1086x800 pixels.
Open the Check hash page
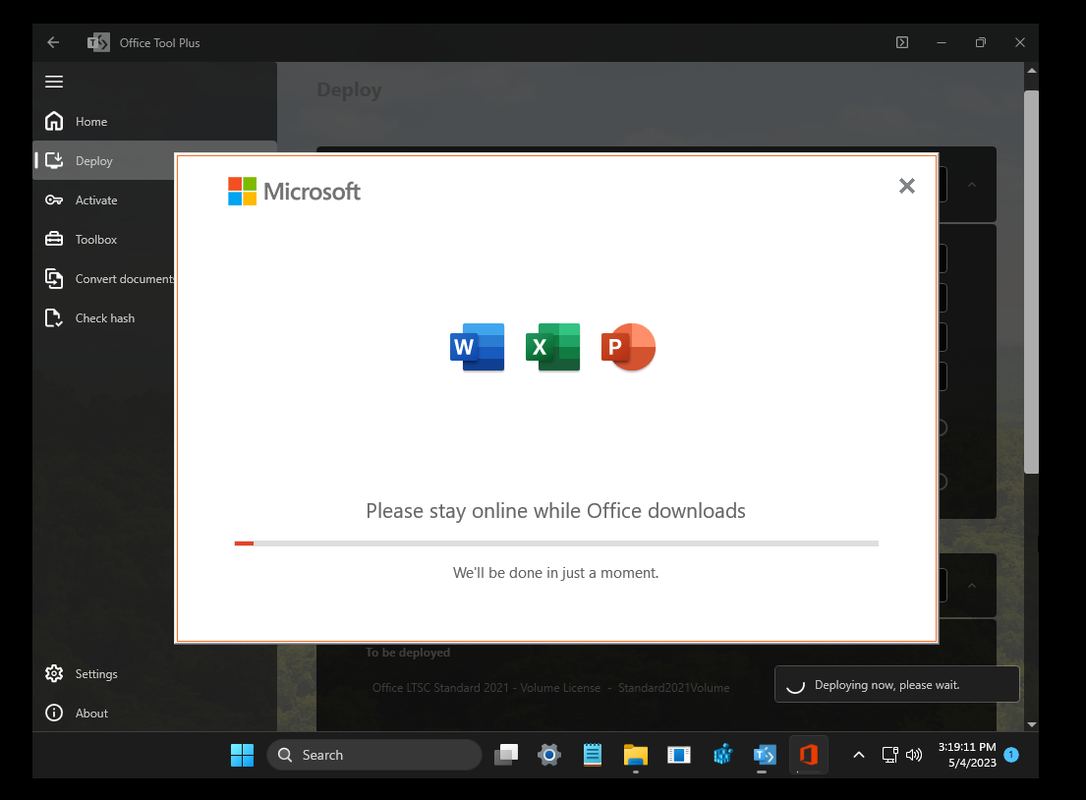pos(104,319)
